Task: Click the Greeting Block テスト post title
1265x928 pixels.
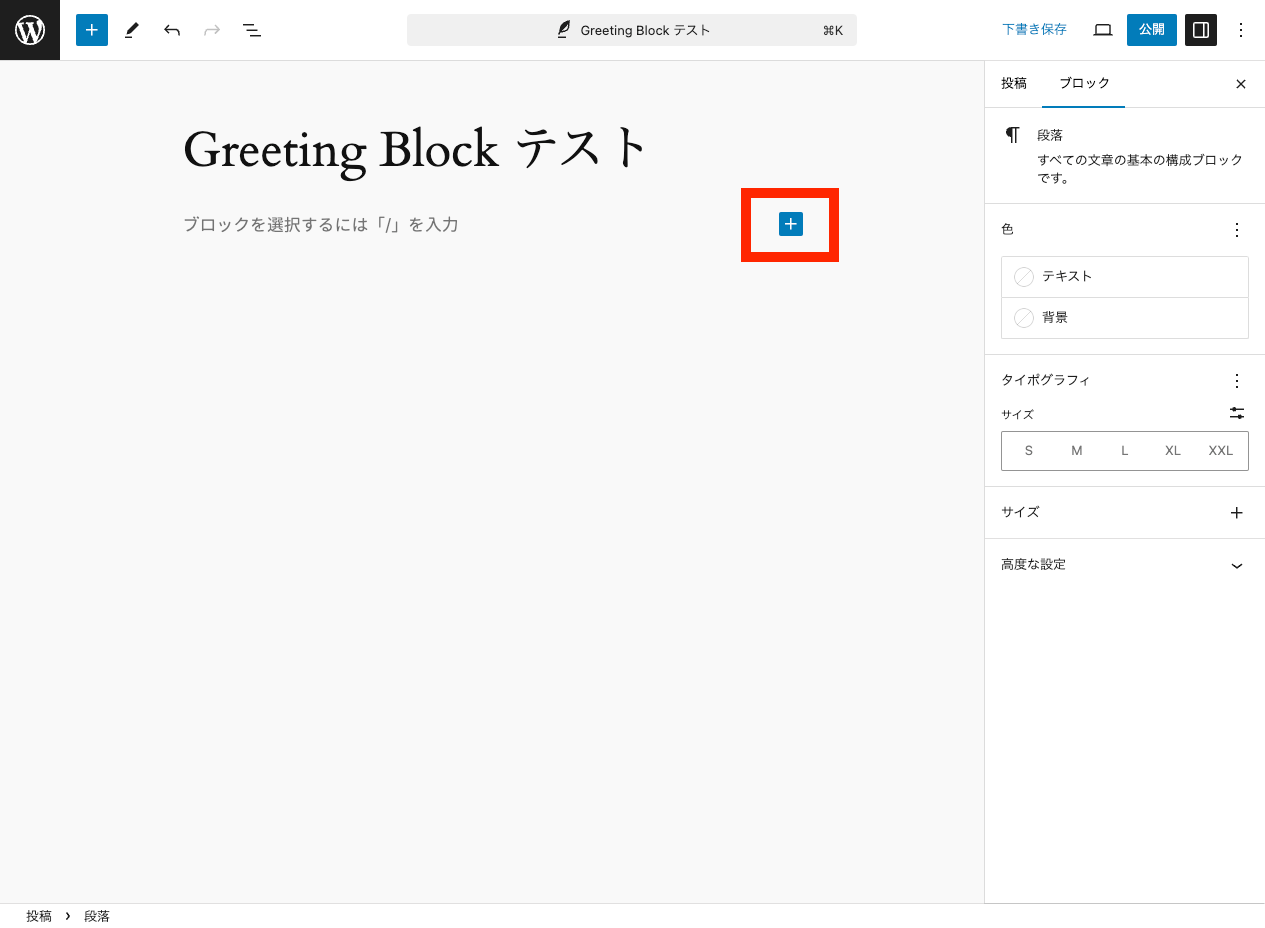Action: [416, 148]
